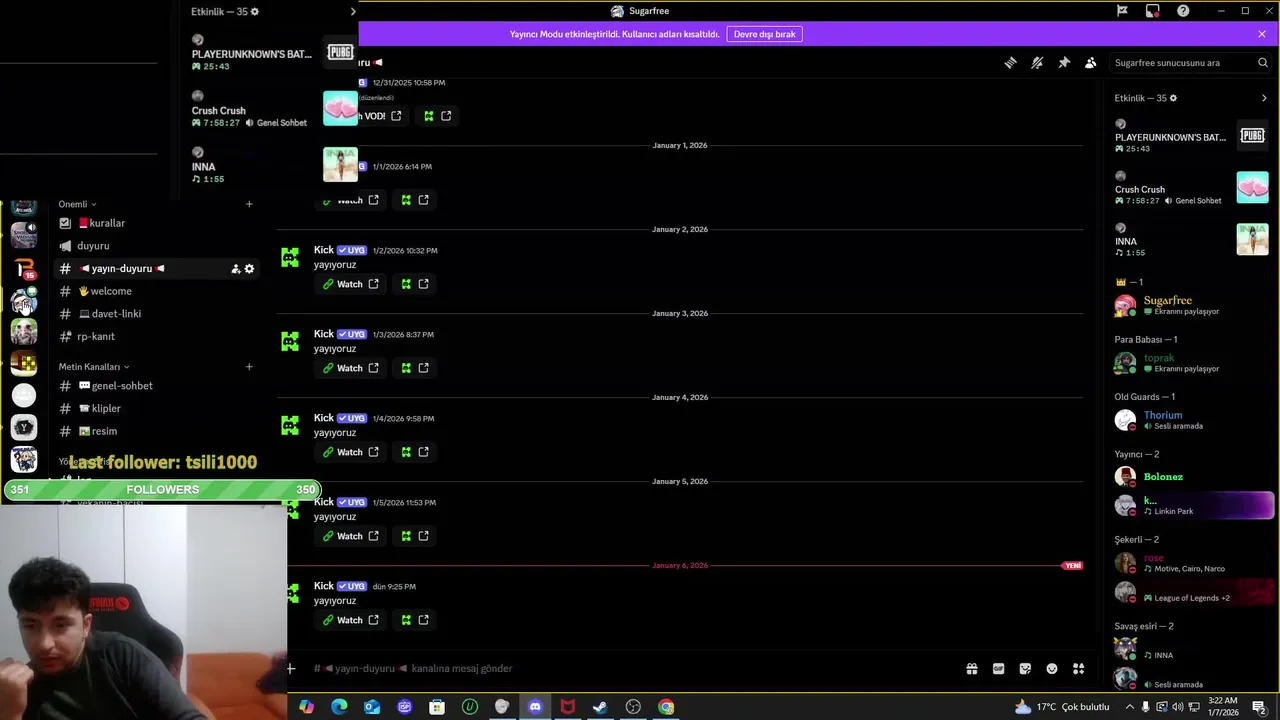
Task: Click invite-people icon on yayın-duyuru channel
Action: (x=235, y=269)
